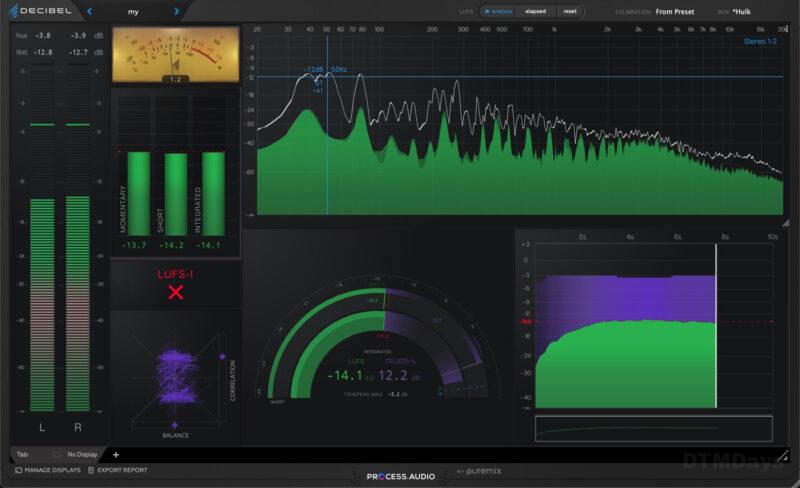The width and height of the screenshot is (800, 488).
Task: Toggle the LUFS analyze button
Action: (499, 12)
